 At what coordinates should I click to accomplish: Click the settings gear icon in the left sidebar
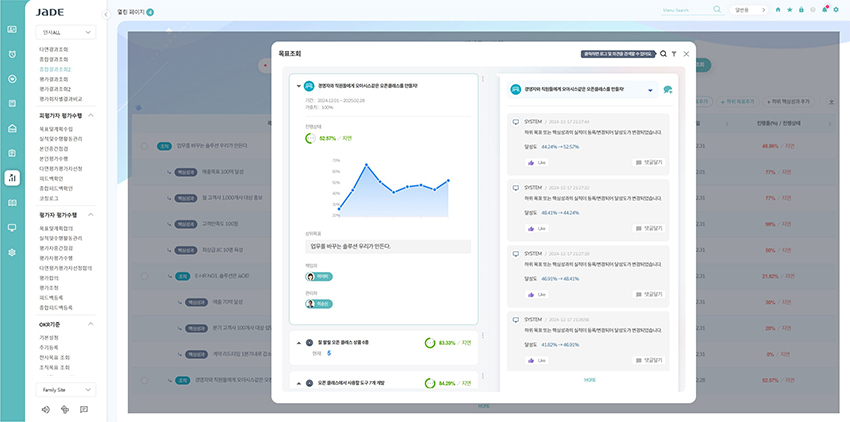click(x=12, y=252)
